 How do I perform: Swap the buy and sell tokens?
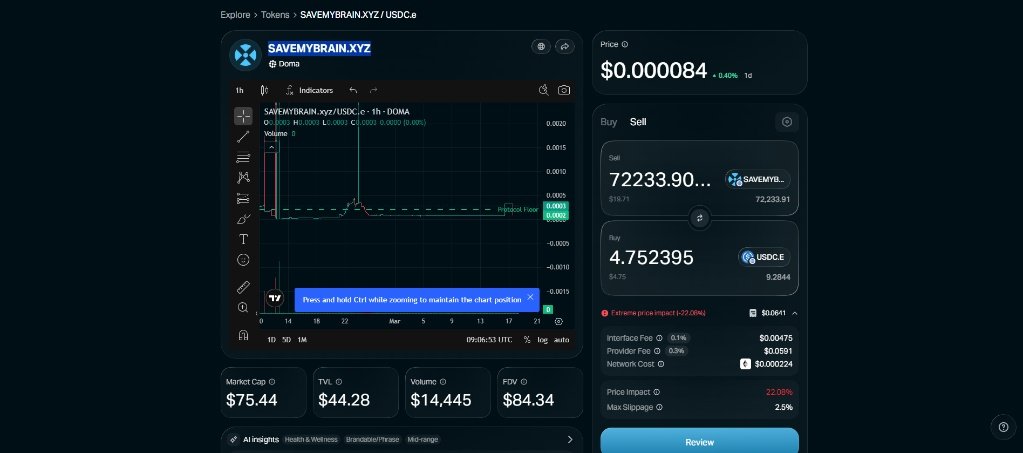coord(699,218)
